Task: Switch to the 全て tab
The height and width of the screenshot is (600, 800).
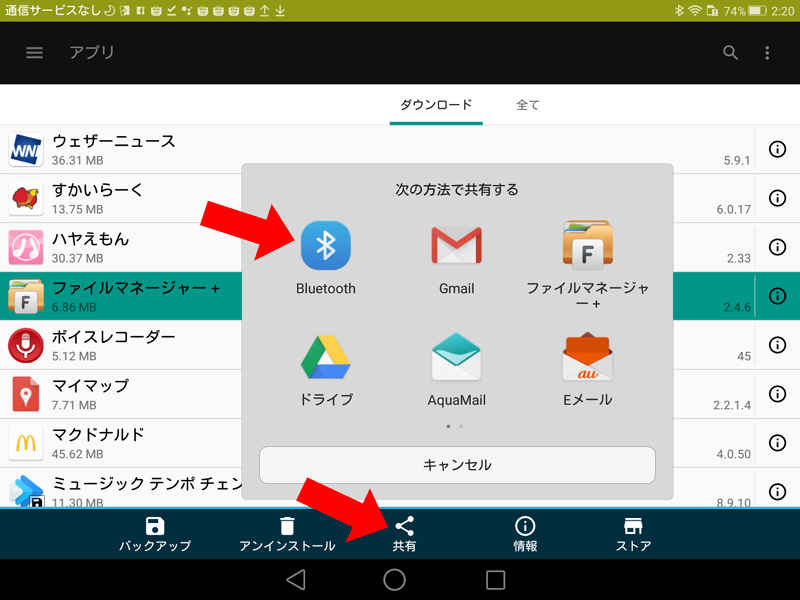Action: pos(528,105)
